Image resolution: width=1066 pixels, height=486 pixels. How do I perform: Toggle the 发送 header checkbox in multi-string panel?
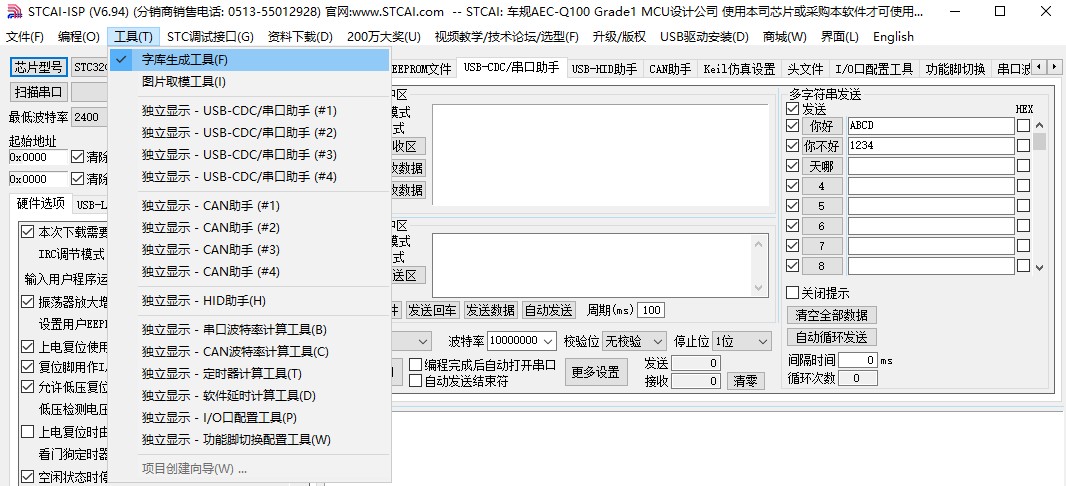(x=793, y=109)
